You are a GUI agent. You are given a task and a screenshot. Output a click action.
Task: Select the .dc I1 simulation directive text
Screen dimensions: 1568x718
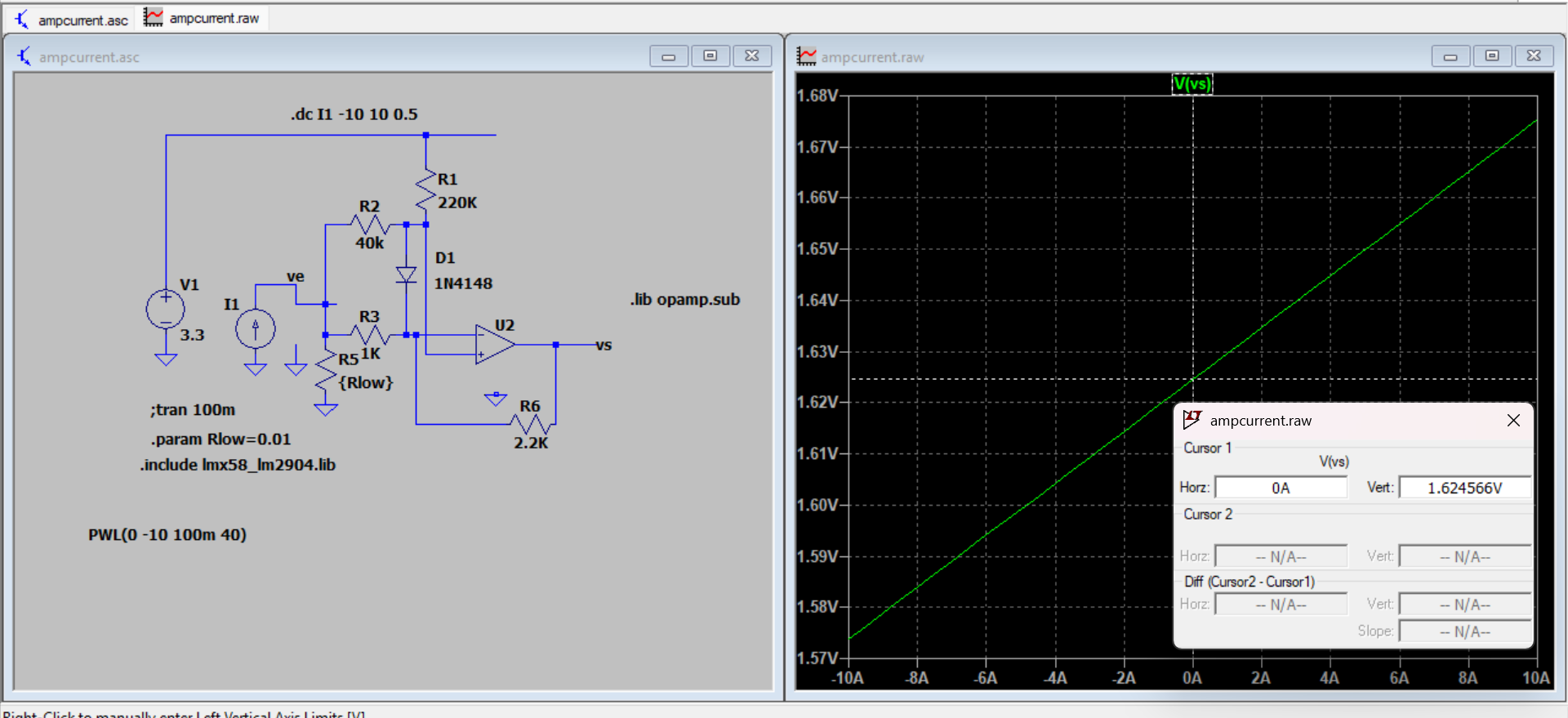click(x=354, y=114)
